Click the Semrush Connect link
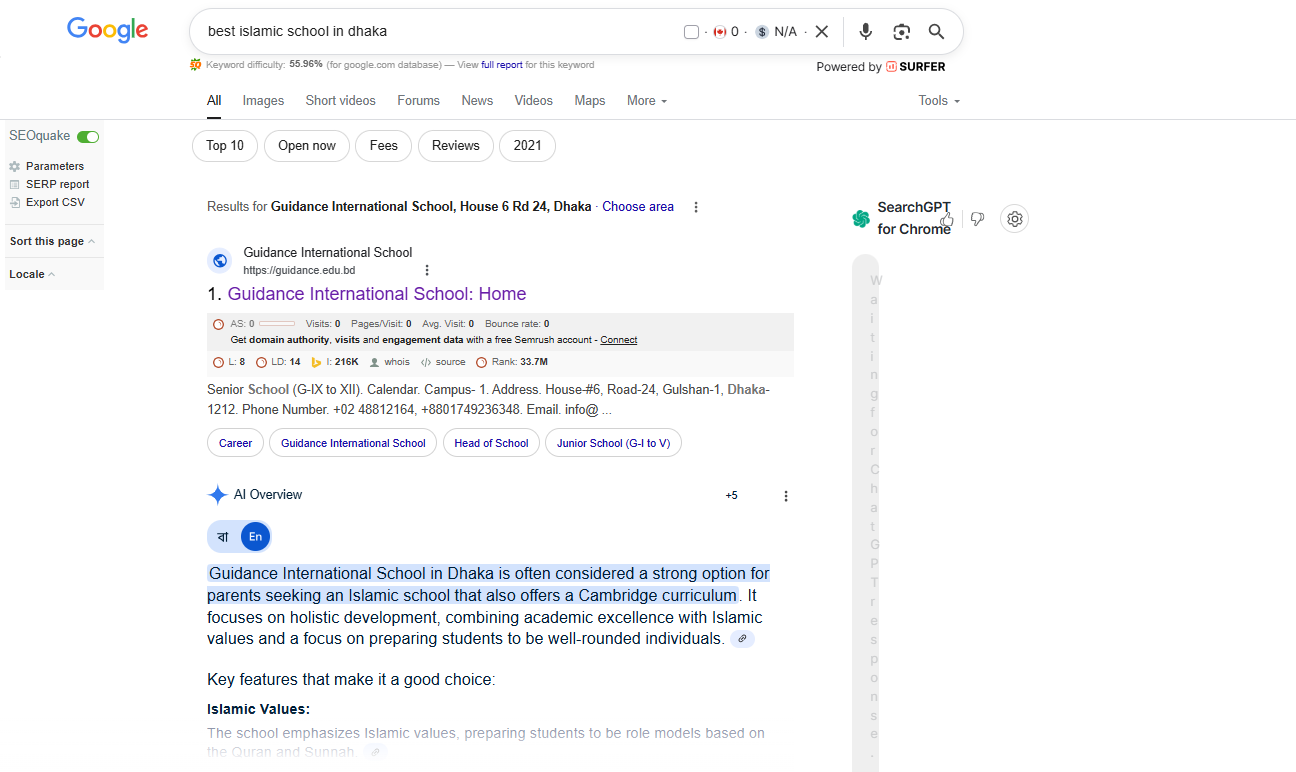This screenshot has width=1296, height=772. 619,340
